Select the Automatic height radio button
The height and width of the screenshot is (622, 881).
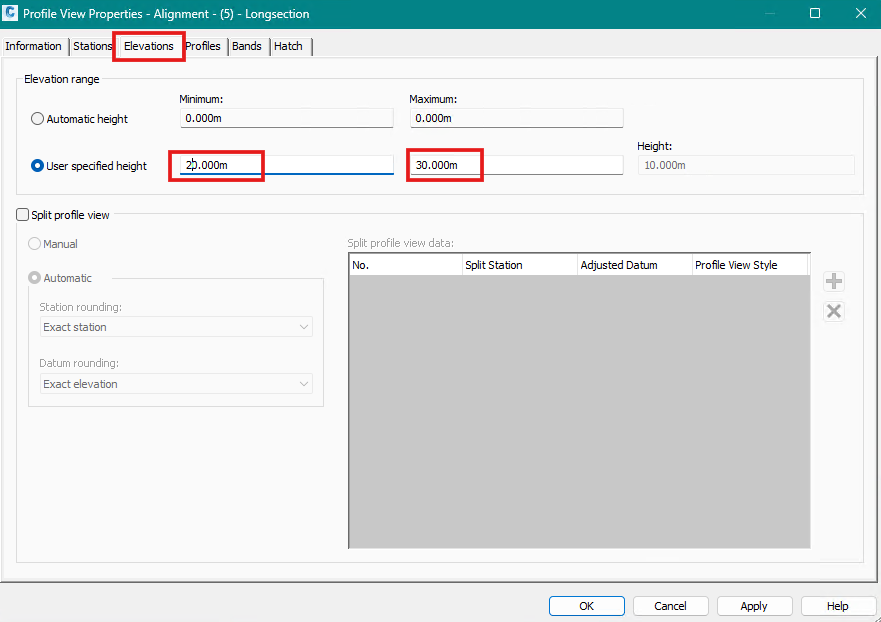(37, 118)
